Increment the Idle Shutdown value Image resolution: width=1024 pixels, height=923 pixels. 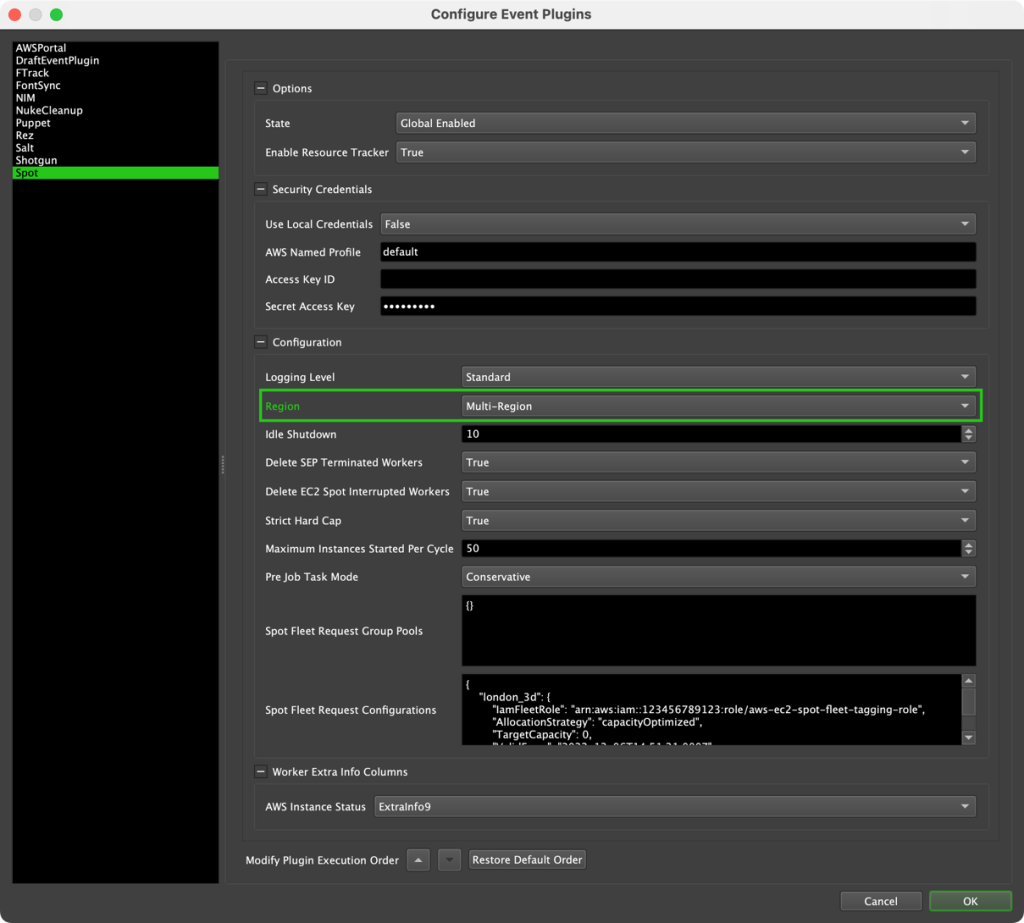[x=968, y=430]
